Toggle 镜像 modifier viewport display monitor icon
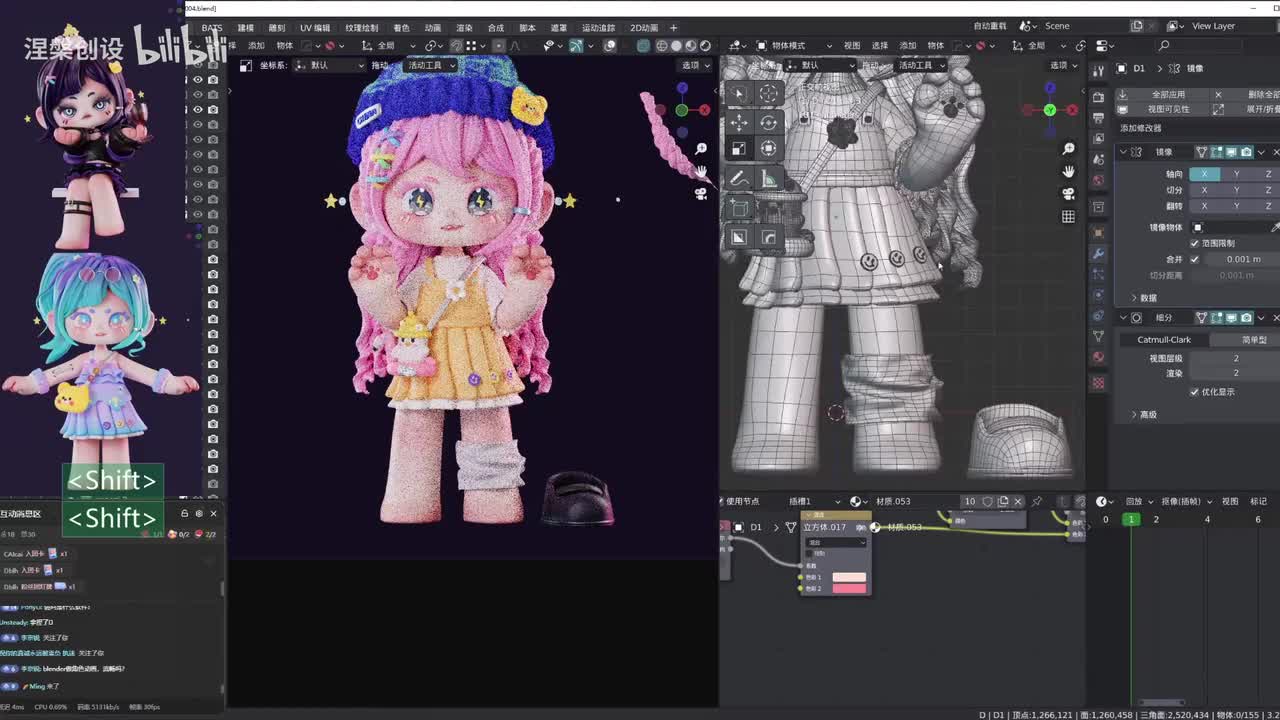Screen dimensions: 1280x720 click(x=1232, y=152)
